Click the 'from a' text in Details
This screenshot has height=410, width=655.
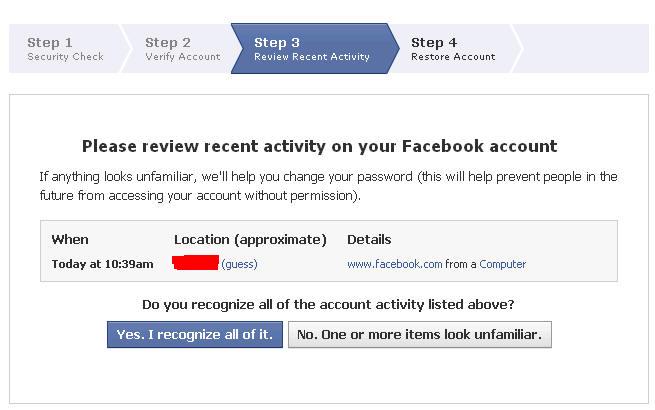pyautogui.click(x=461, y=264)
